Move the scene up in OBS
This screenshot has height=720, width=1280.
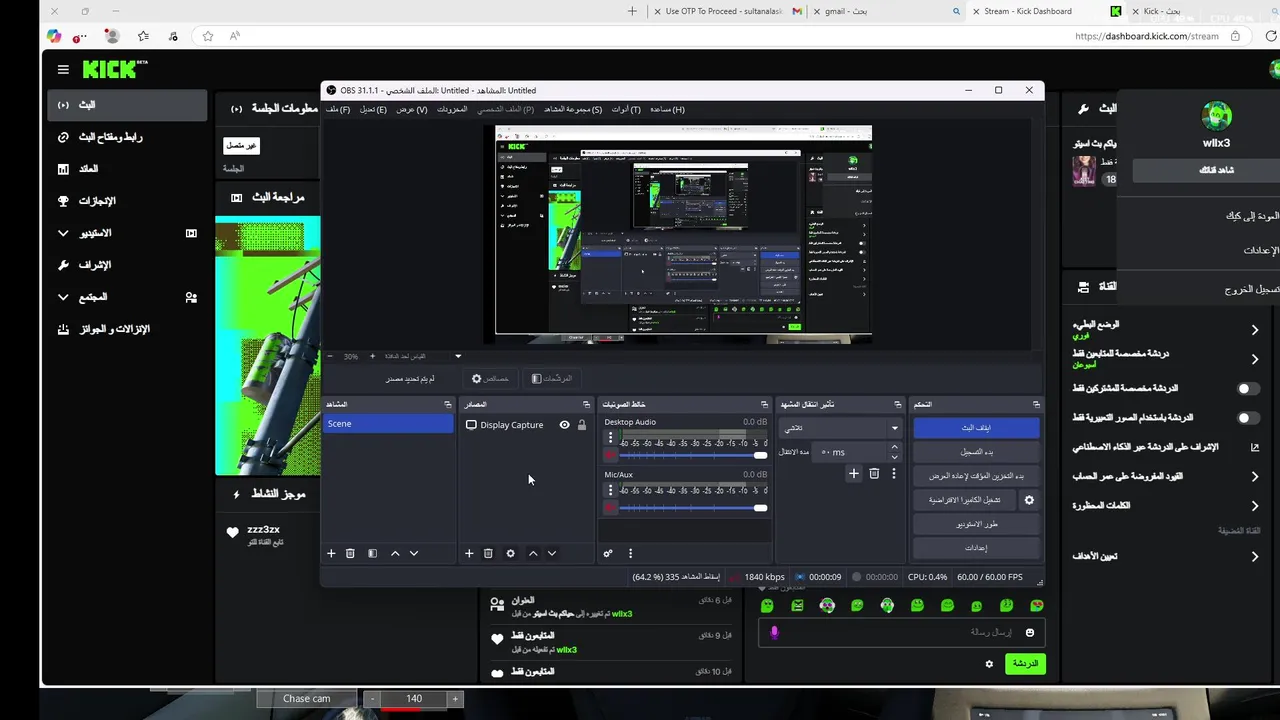click(395, 553)
